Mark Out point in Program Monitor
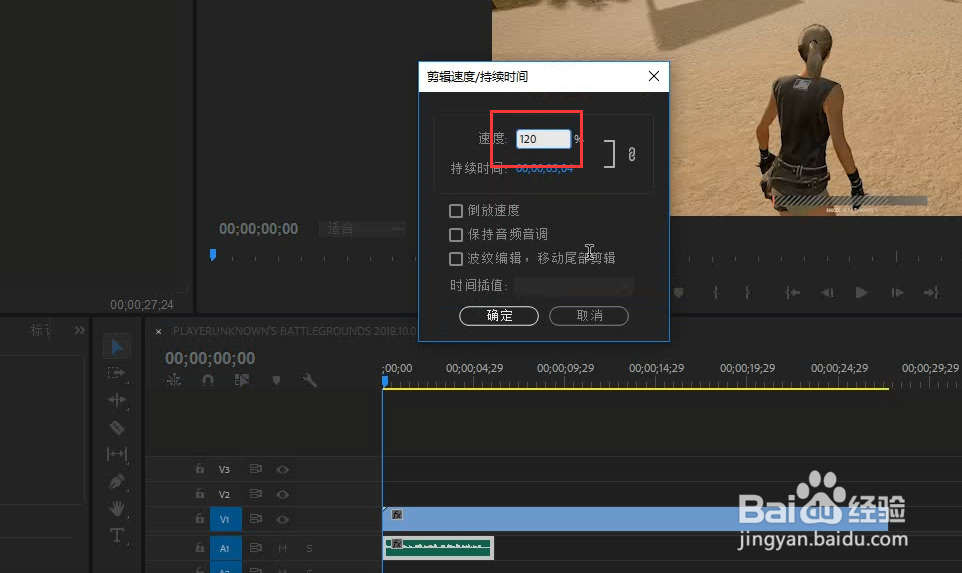The height and width of the screenshot is (573, 962). (747, 293)
